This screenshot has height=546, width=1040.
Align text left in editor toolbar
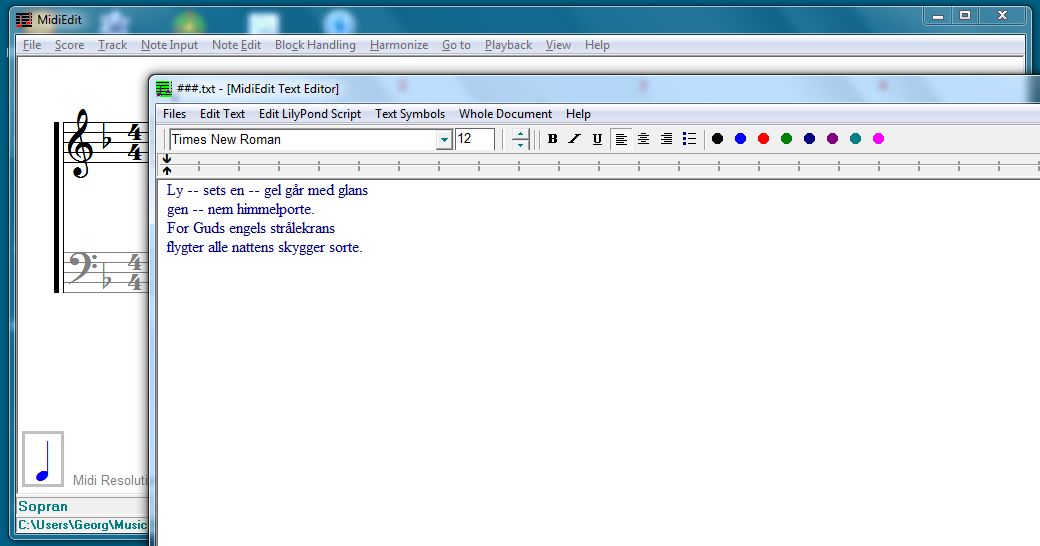pyautogui.click(x=621, y=139)
